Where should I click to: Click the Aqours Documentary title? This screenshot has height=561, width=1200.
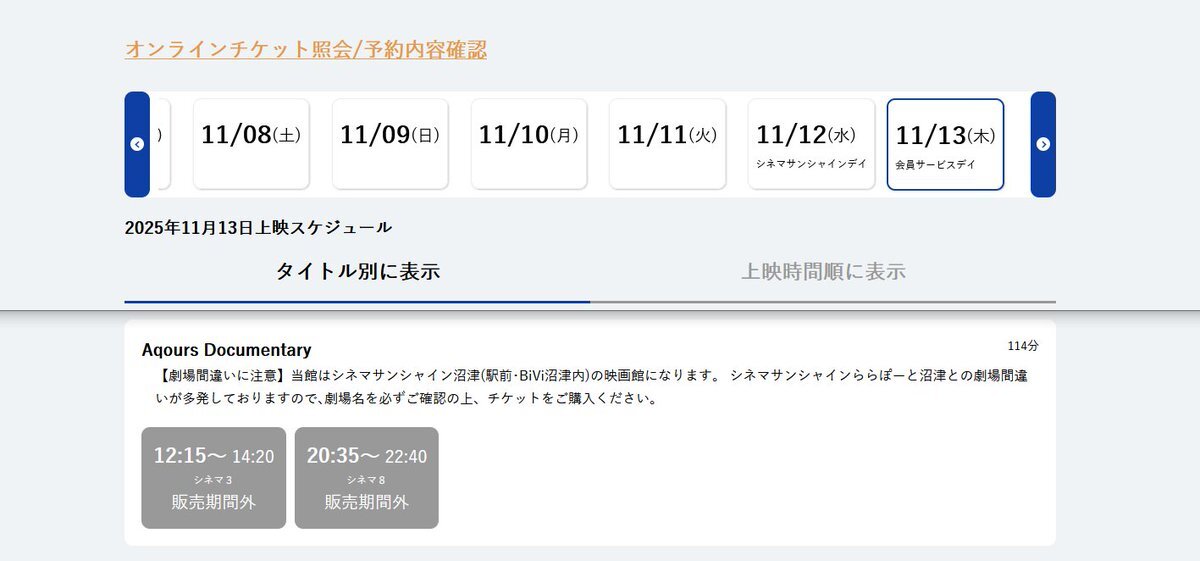(x=227, y=350)
